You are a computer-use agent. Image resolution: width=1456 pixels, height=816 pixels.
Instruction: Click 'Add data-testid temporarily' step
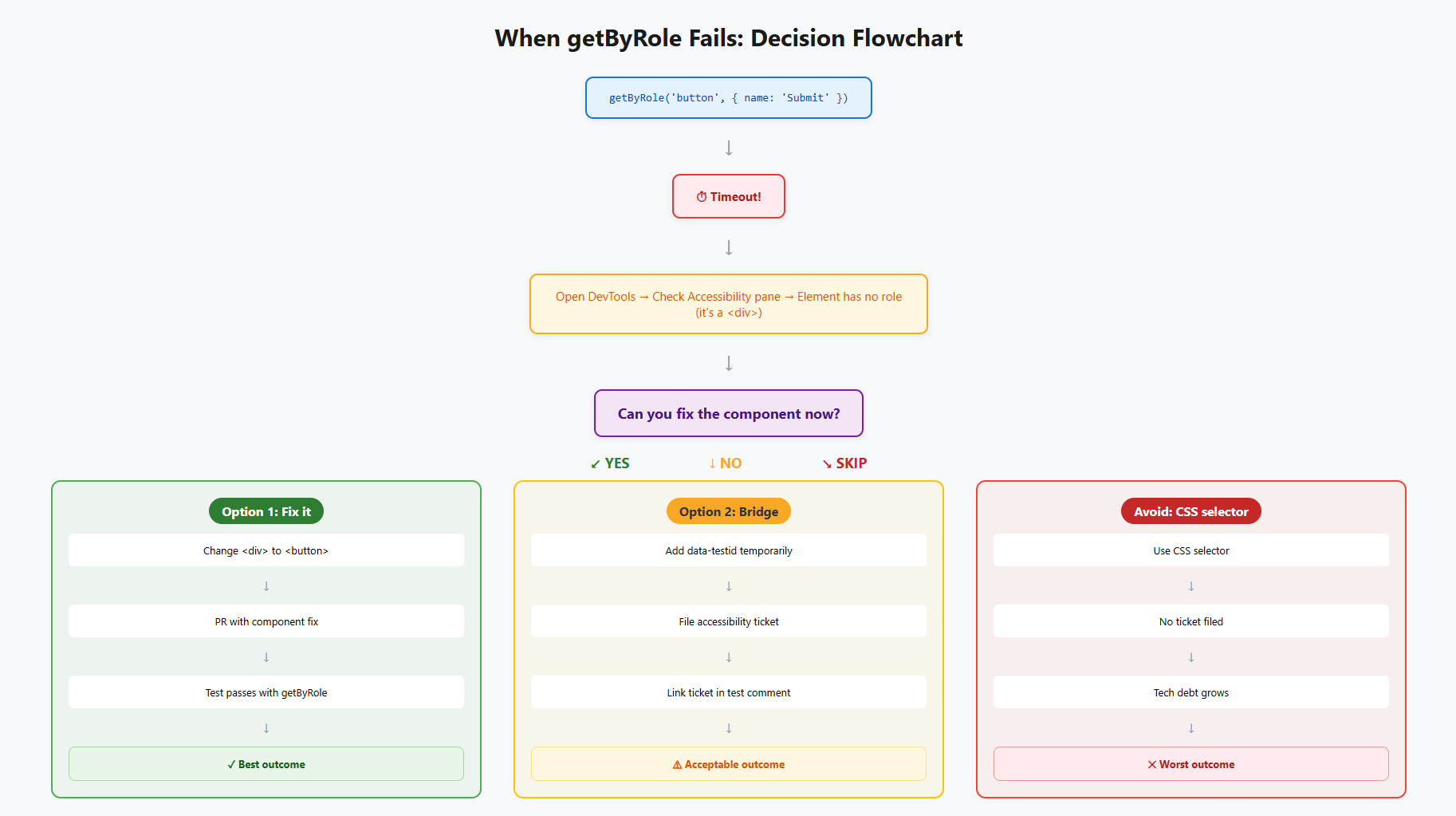coord(728,550)
